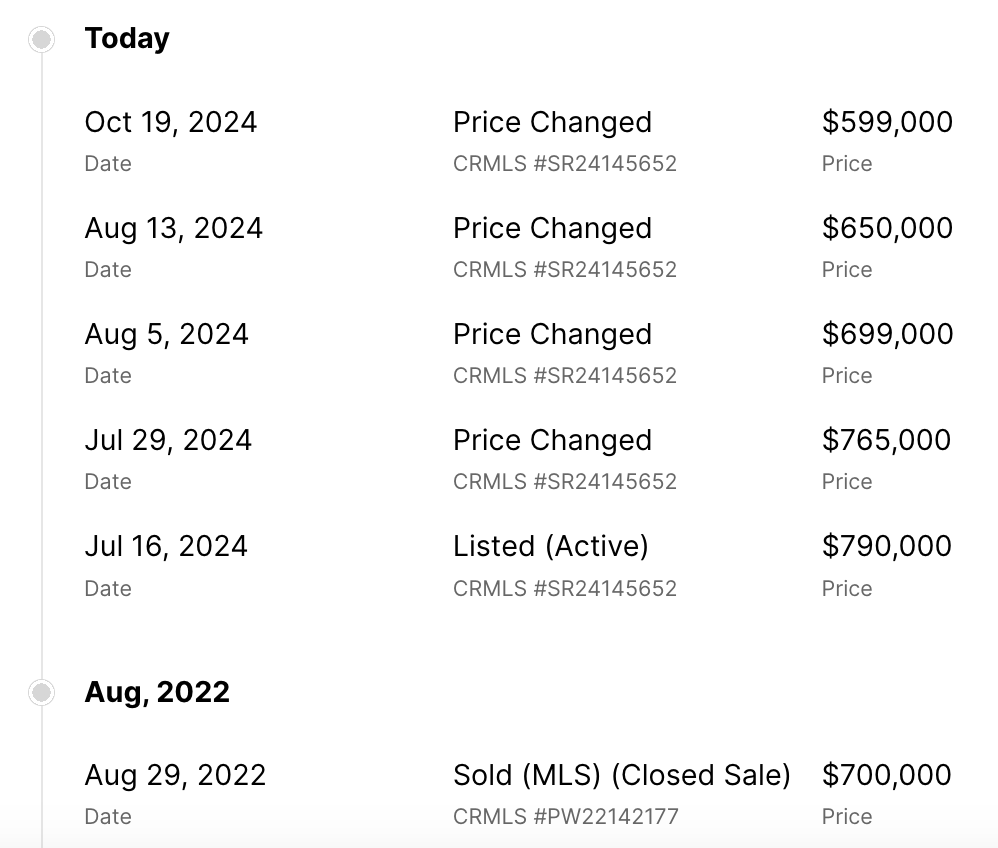This screenshot has height=848, width=998.
Task: Click the $790,000 listed price
Action: point(887,546)
